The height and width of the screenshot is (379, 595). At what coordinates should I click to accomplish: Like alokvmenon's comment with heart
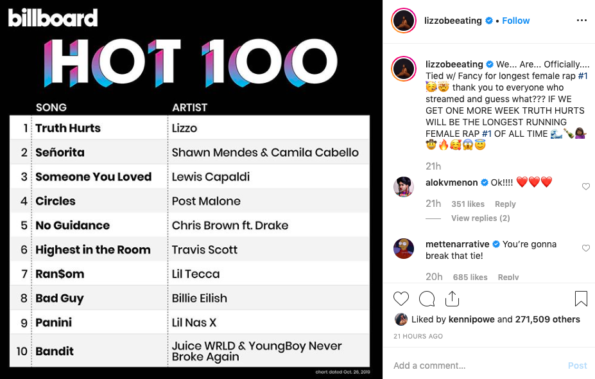586,186
